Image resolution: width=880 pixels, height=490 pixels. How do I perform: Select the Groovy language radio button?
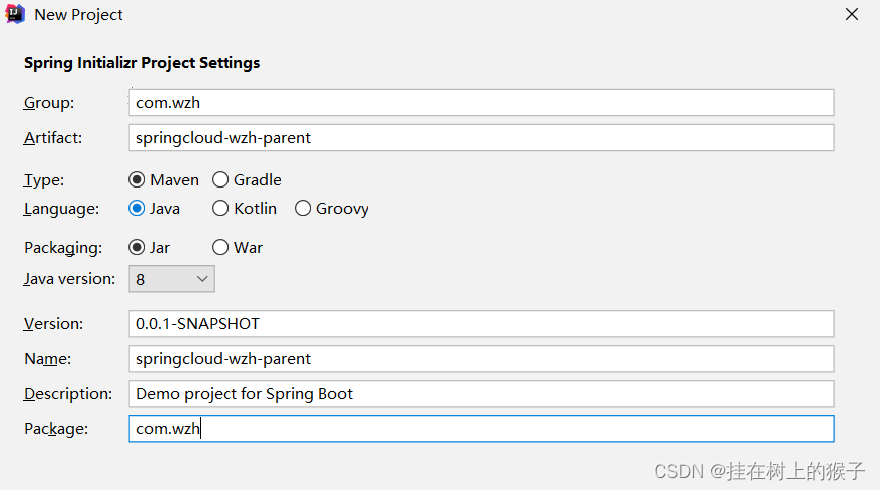302,209
